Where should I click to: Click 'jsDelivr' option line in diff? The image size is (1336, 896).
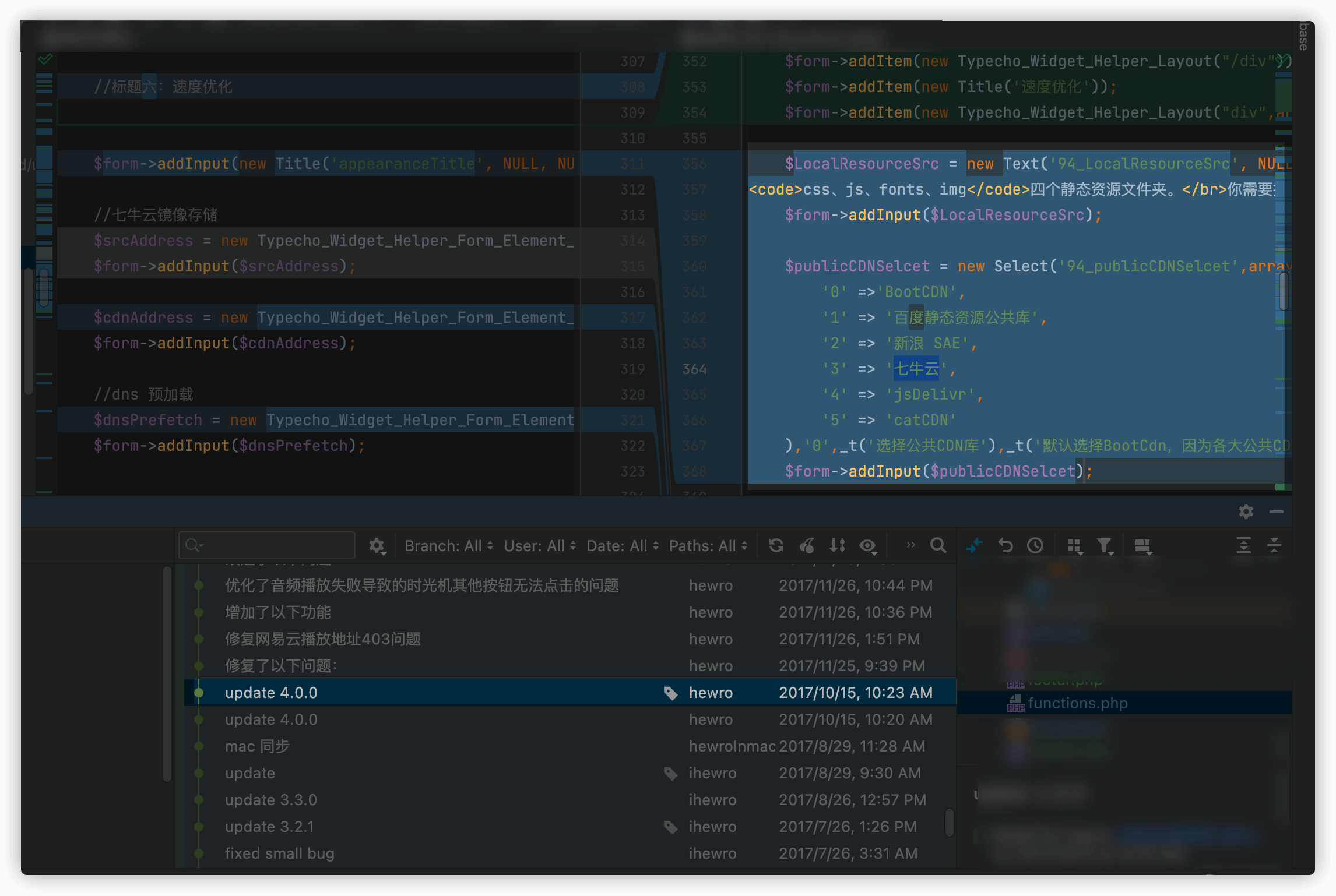pos(902,394)
